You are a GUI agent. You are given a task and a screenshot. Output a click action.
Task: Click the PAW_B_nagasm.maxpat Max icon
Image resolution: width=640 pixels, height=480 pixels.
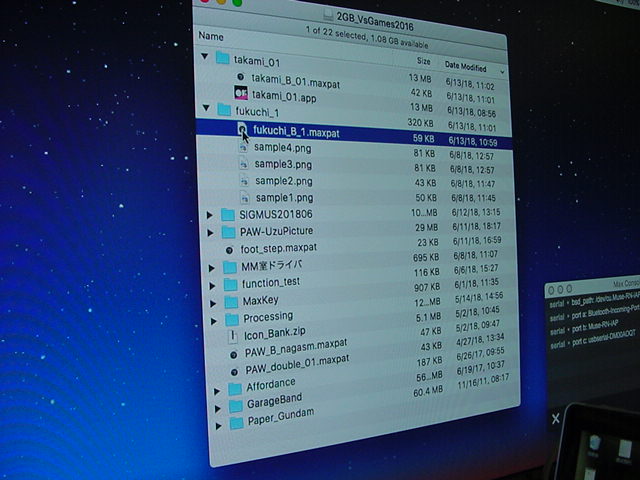pos(233,355)
